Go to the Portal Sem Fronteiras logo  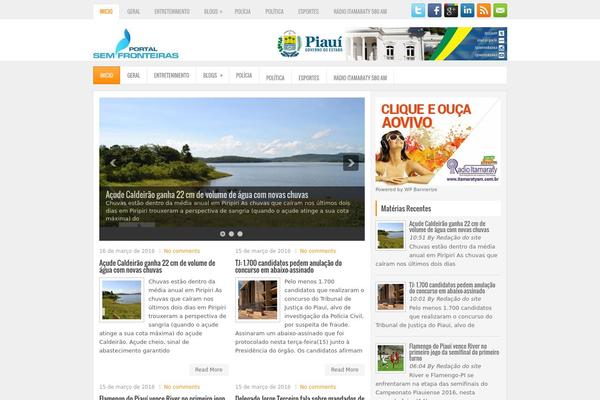136,44
